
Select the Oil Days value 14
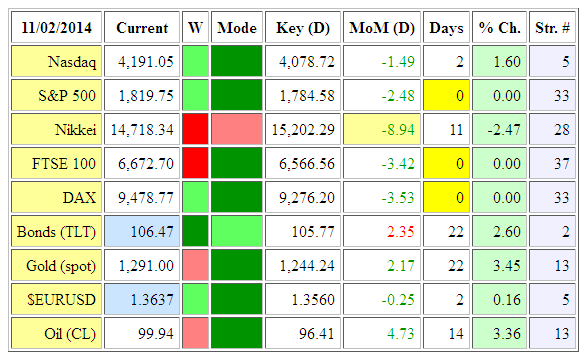tap(446, 333)
